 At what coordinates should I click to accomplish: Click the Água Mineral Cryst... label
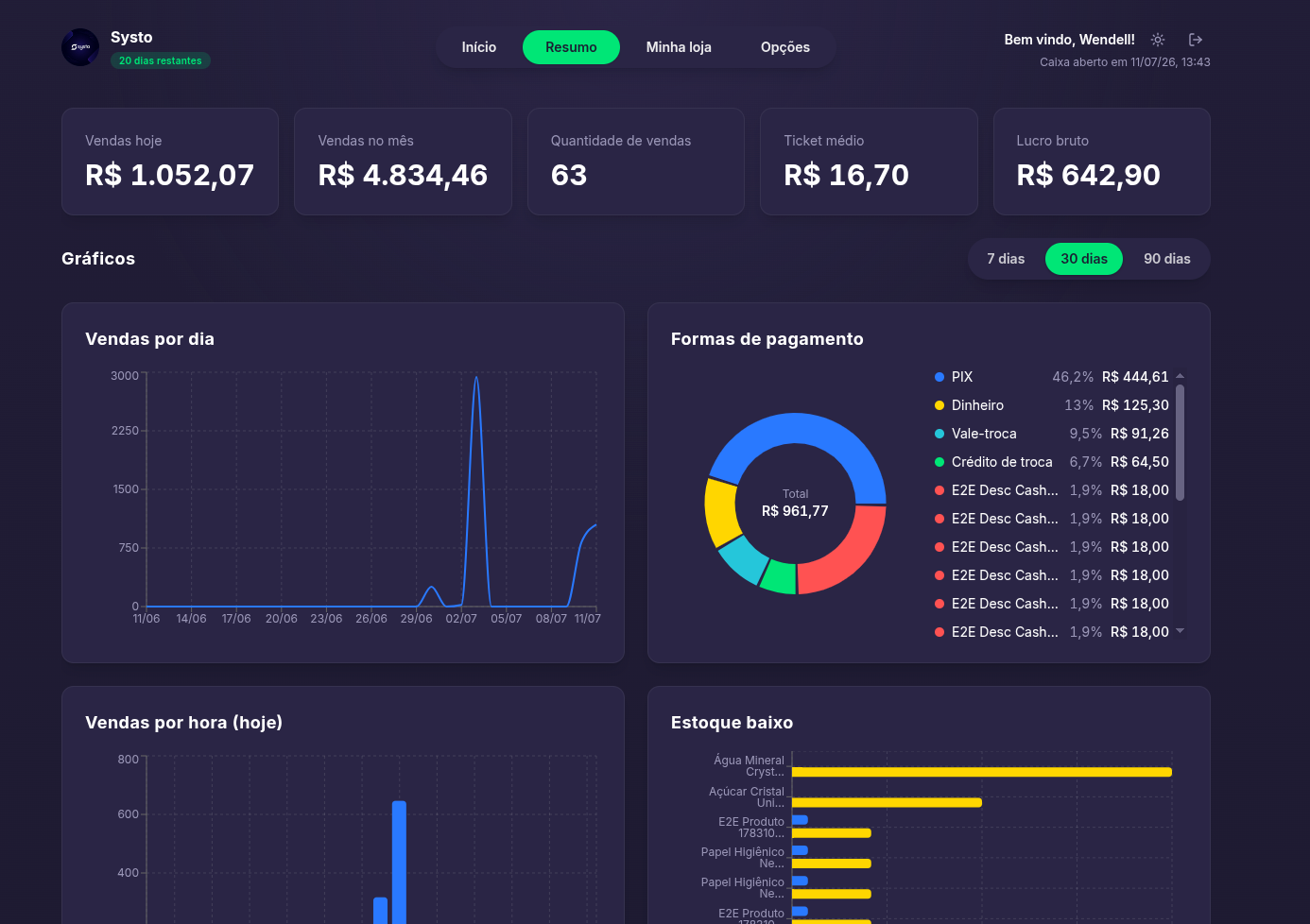click(x=749, y=766)
